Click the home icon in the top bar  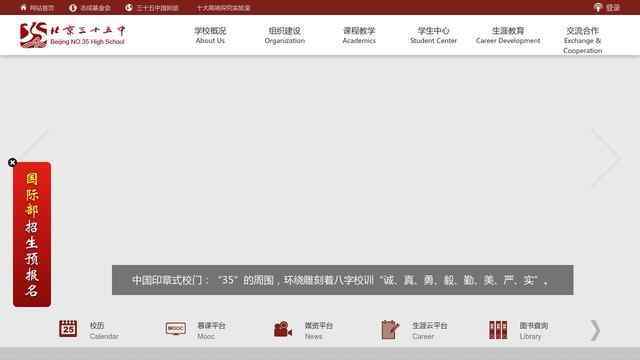(x=23, y=7)
